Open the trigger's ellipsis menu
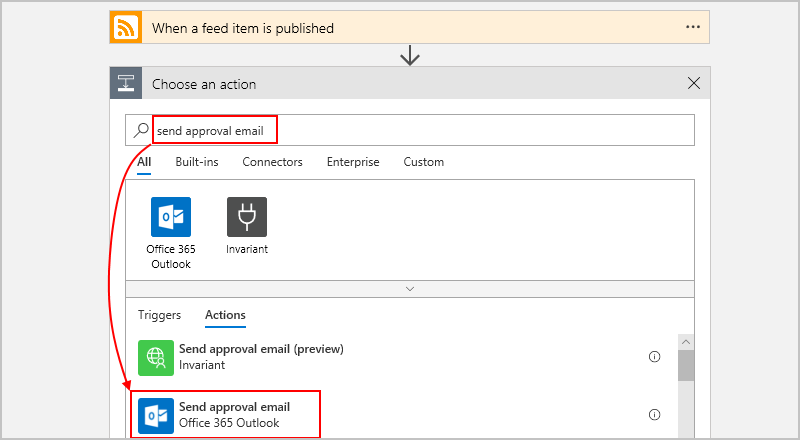The width and height of the screenshot is (800, 440). (693, 27)
